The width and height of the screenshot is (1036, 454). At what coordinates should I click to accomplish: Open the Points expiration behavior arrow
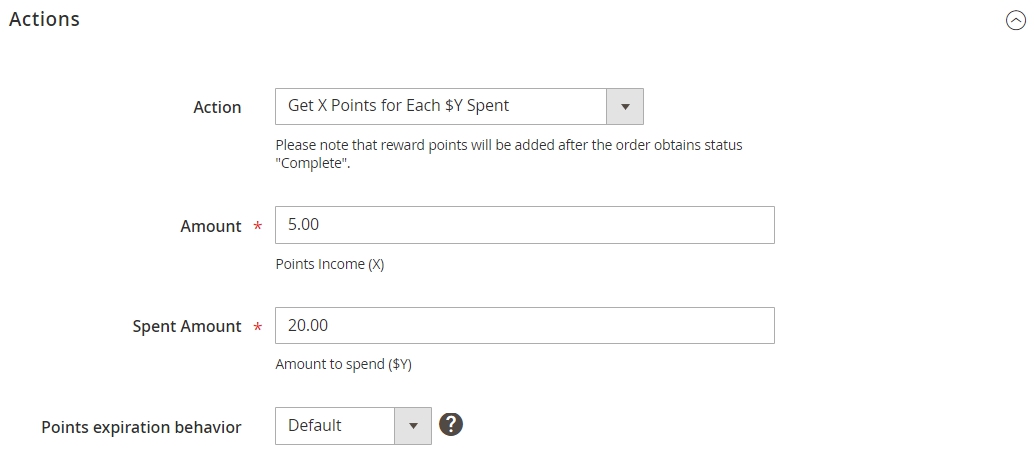[x=413, y=426]
